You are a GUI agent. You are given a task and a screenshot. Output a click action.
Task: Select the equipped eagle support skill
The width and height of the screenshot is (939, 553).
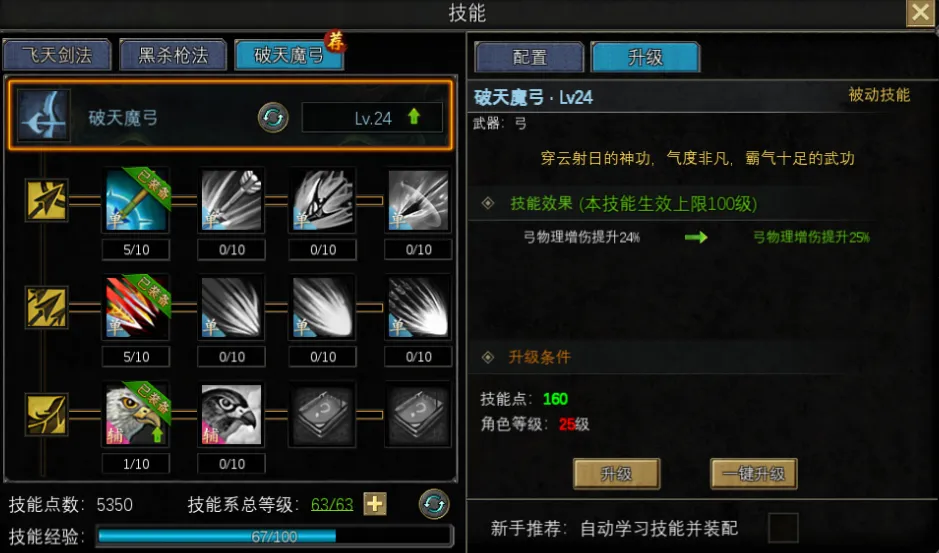pyautogui.click(x=137, y=415)
